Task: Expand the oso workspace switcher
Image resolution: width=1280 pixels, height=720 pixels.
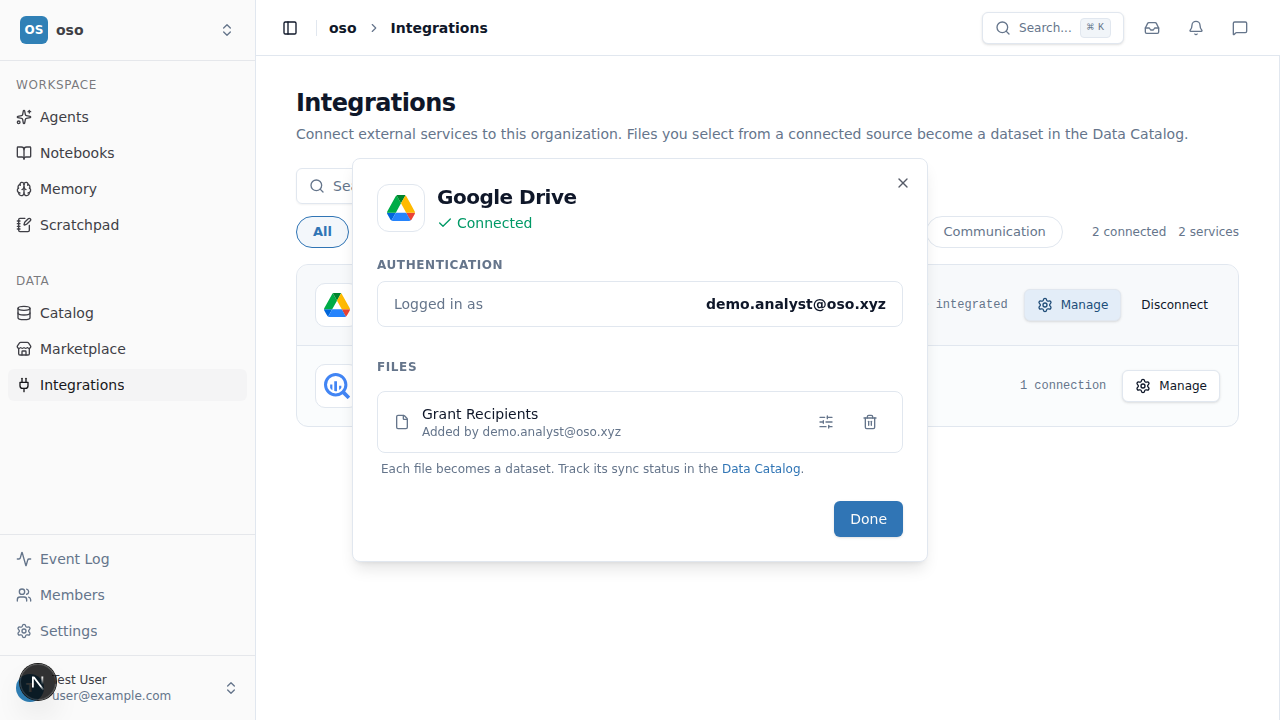Action: tap(227, 30)
